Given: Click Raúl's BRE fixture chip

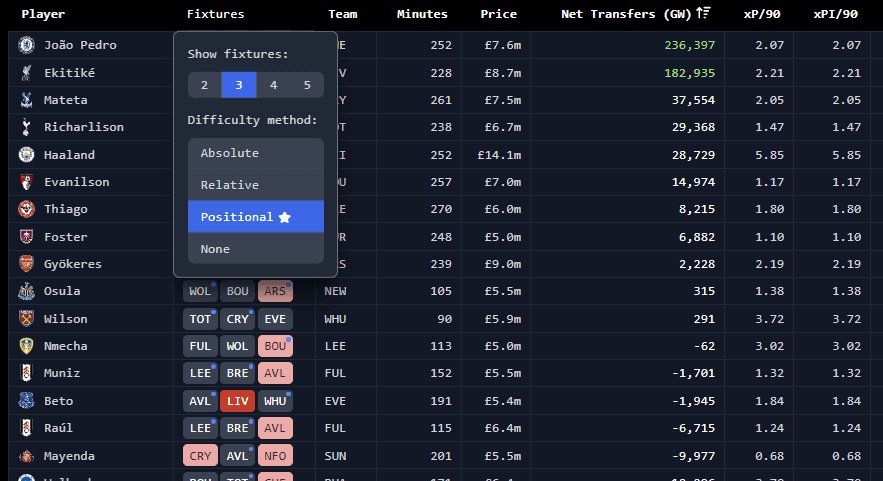Looking at the screenshot, I should [237, 428].
